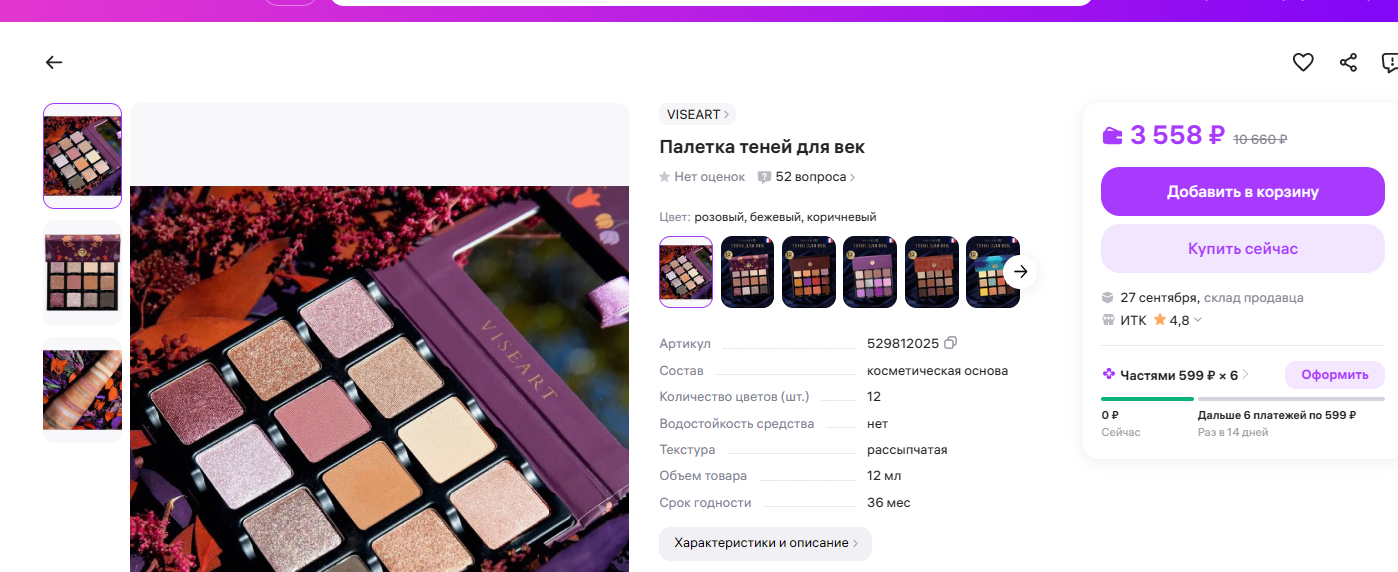Click the questions speech bubble icon
Screen dimensions: 1398x572
click(x=764, y=177)
